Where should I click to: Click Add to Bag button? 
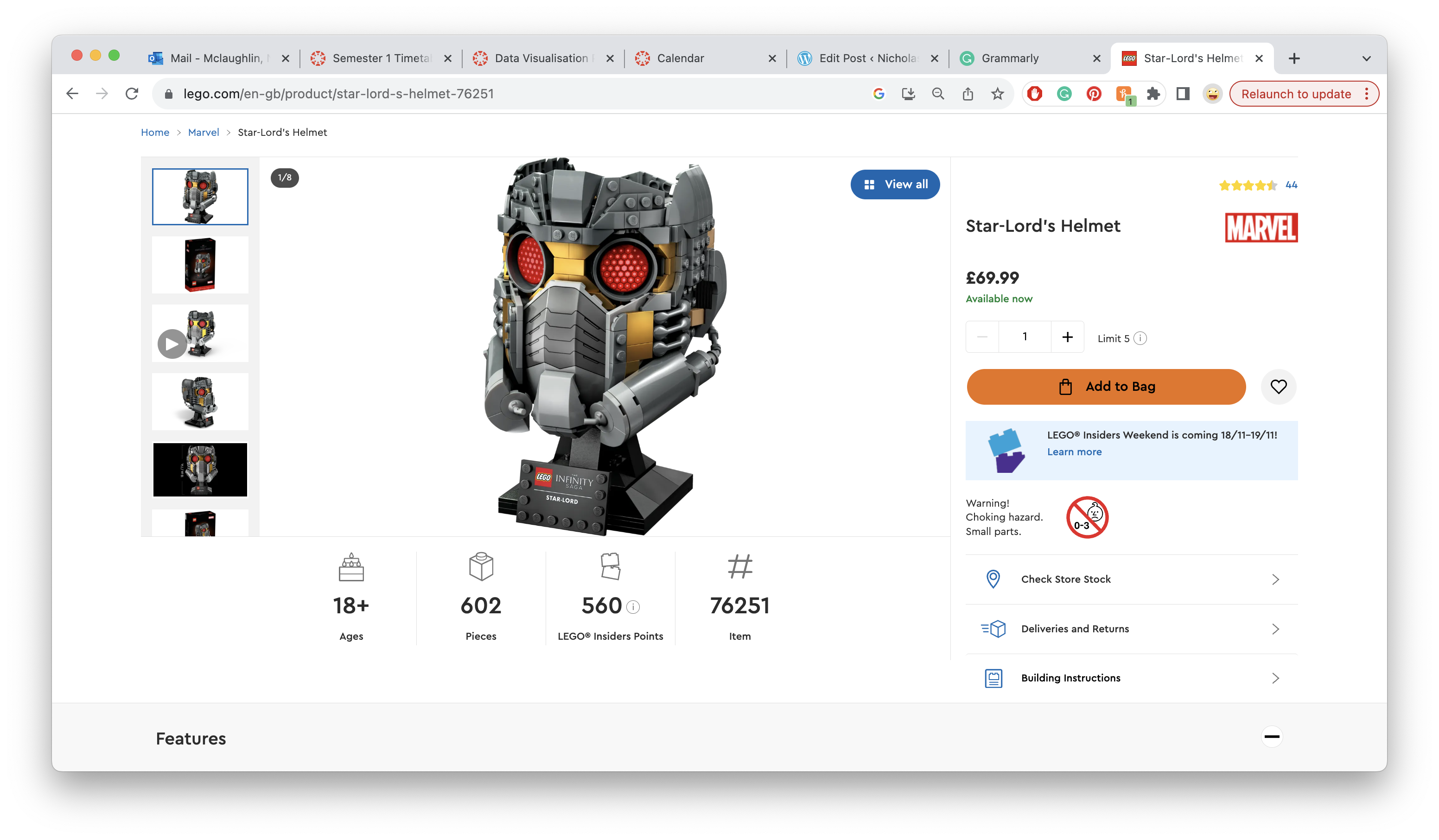(1106, 387)
